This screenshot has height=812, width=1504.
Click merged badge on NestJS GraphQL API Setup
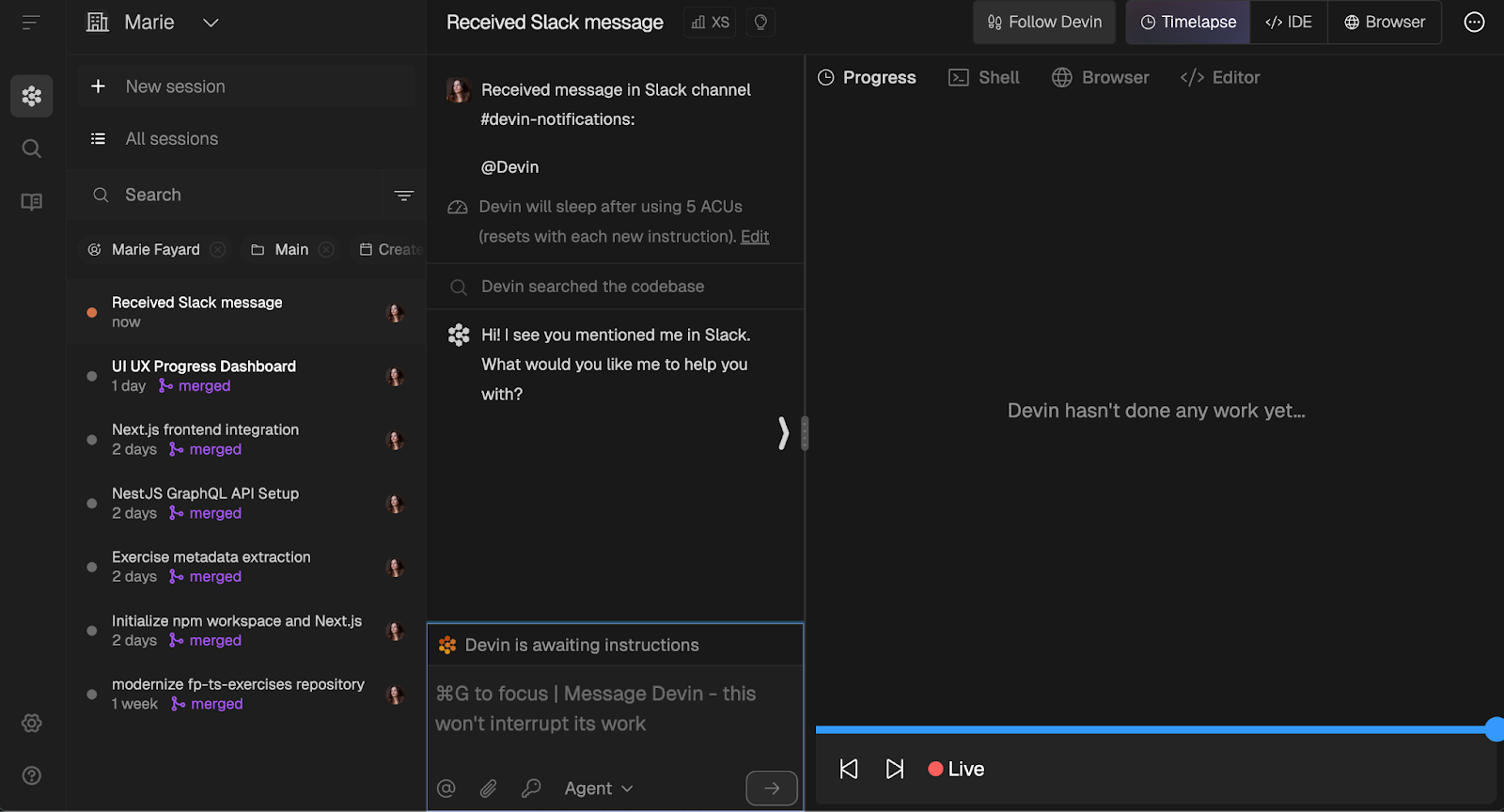[206, 513]
